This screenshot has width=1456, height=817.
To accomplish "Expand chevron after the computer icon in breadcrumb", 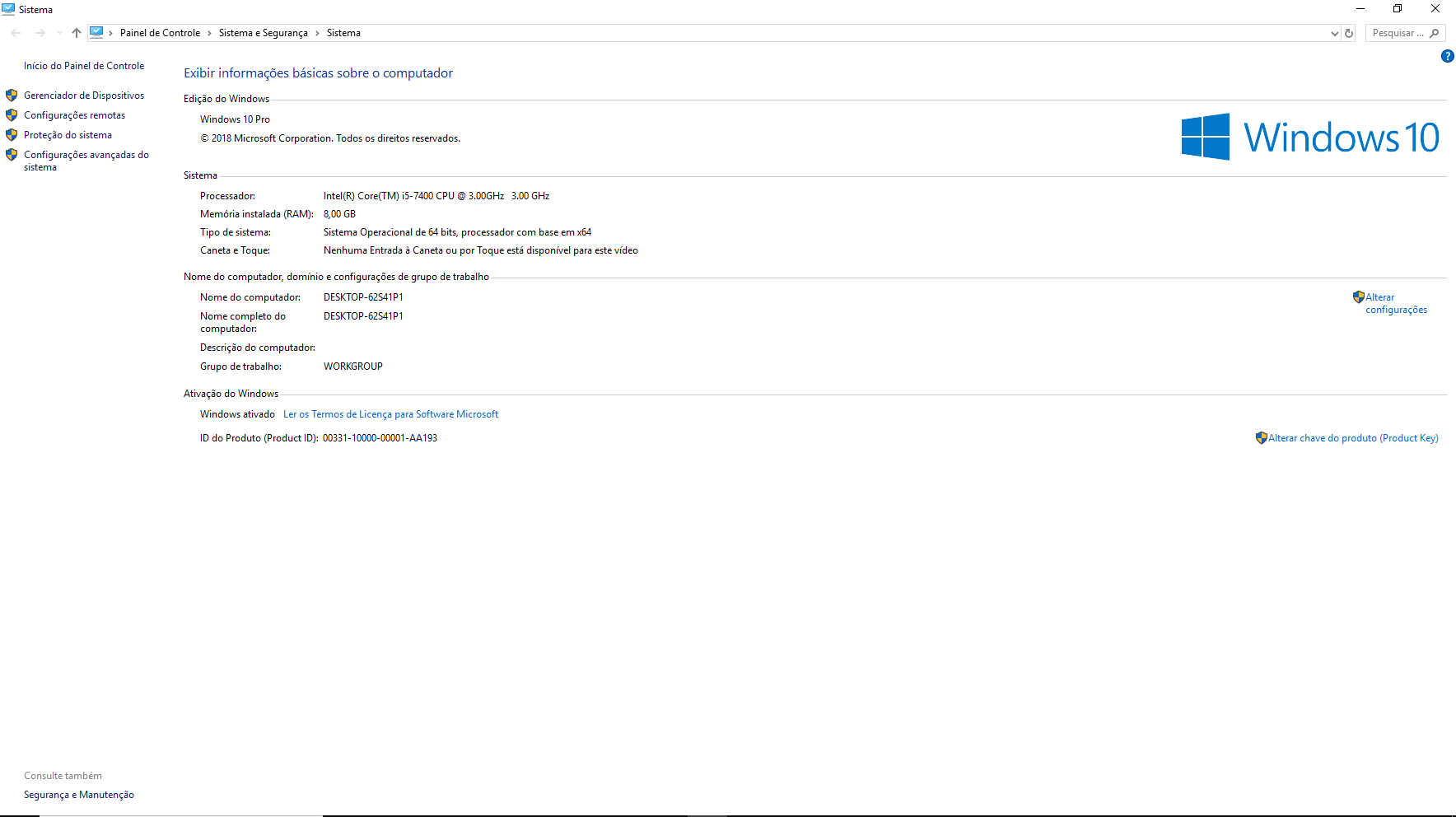I will coord(110,33).
